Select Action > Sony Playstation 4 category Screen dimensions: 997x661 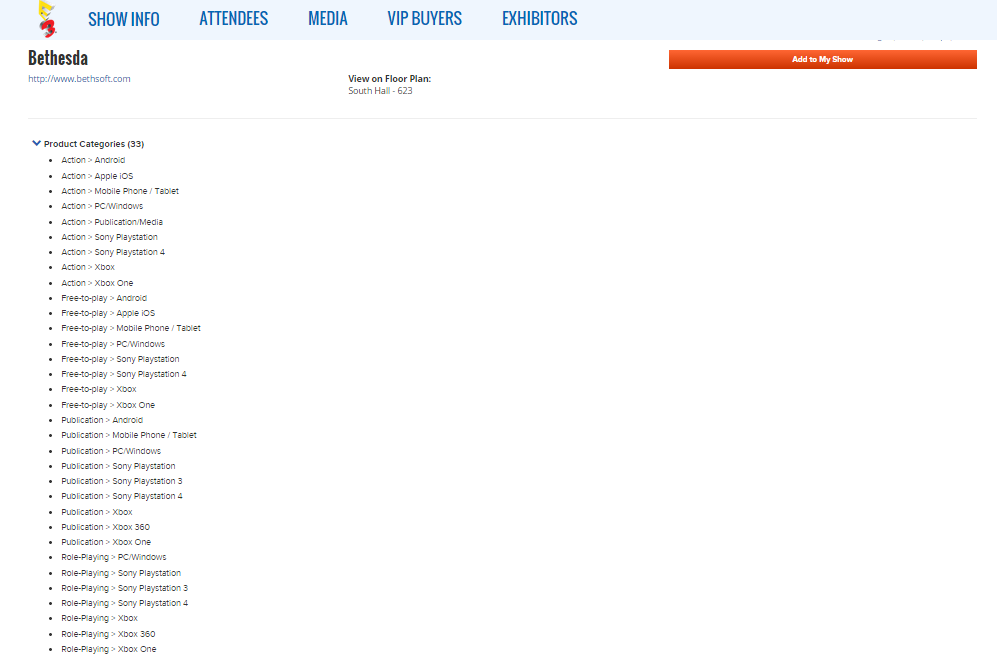113,252
